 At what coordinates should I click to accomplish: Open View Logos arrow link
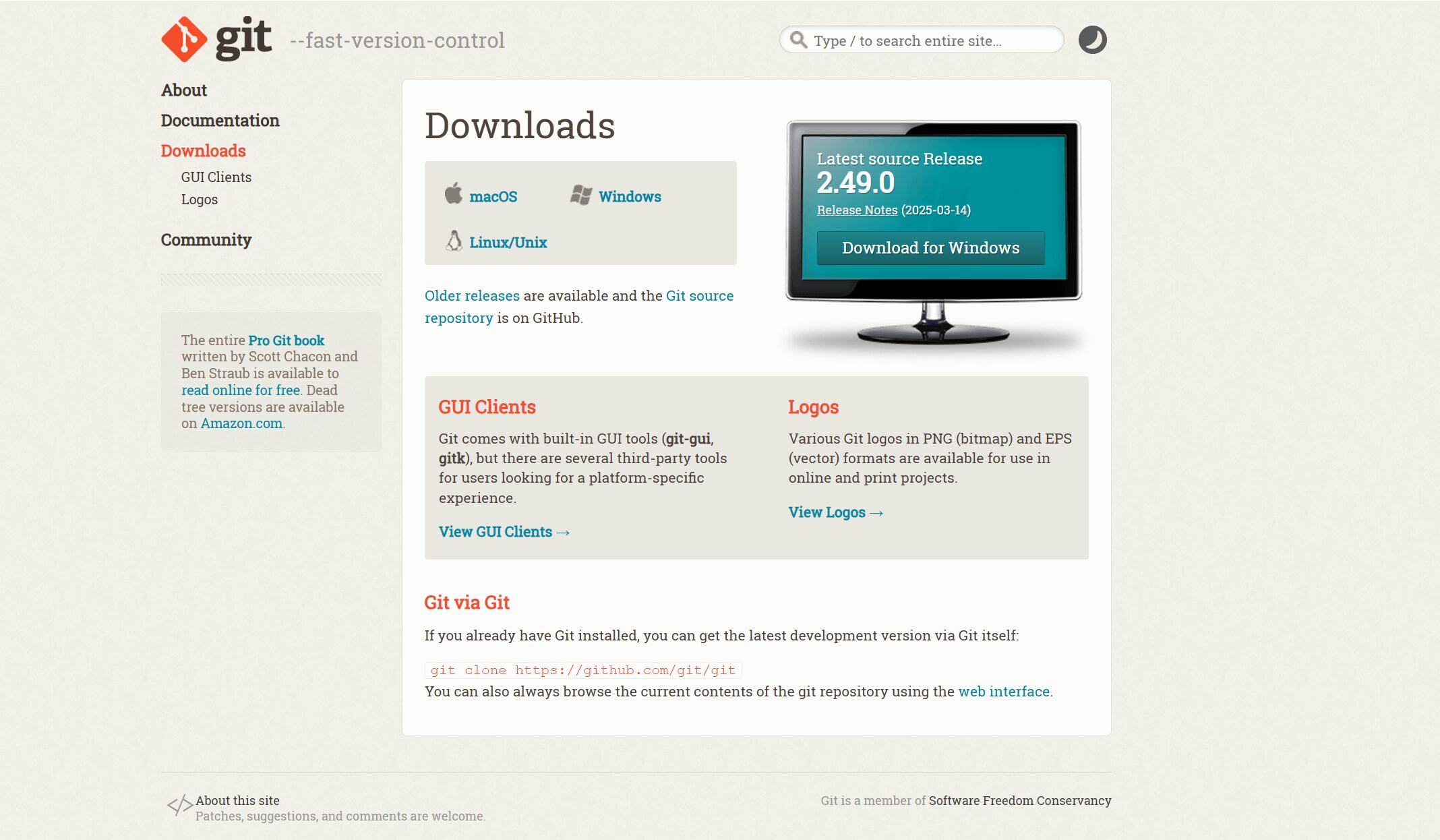pyautogui.click(x=835, y=512)
